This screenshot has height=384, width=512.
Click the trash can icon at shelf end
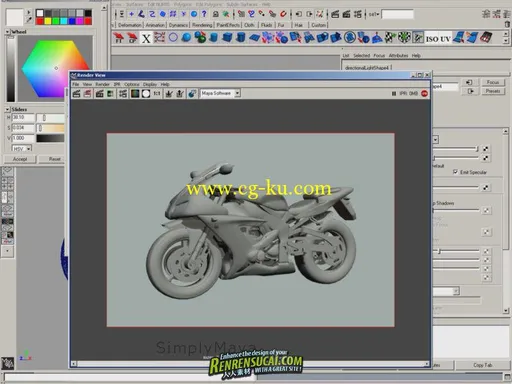(507, 24)
